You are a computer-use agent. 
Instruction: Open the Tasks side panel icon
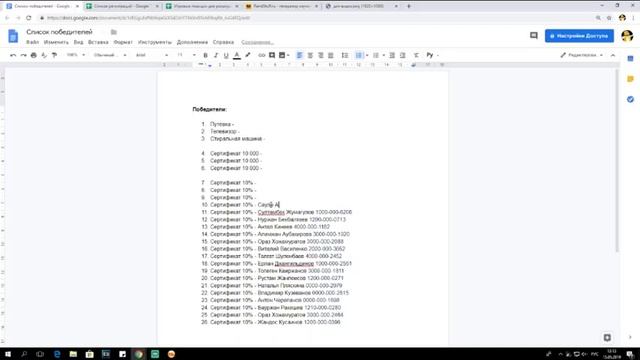click(630, 99)
